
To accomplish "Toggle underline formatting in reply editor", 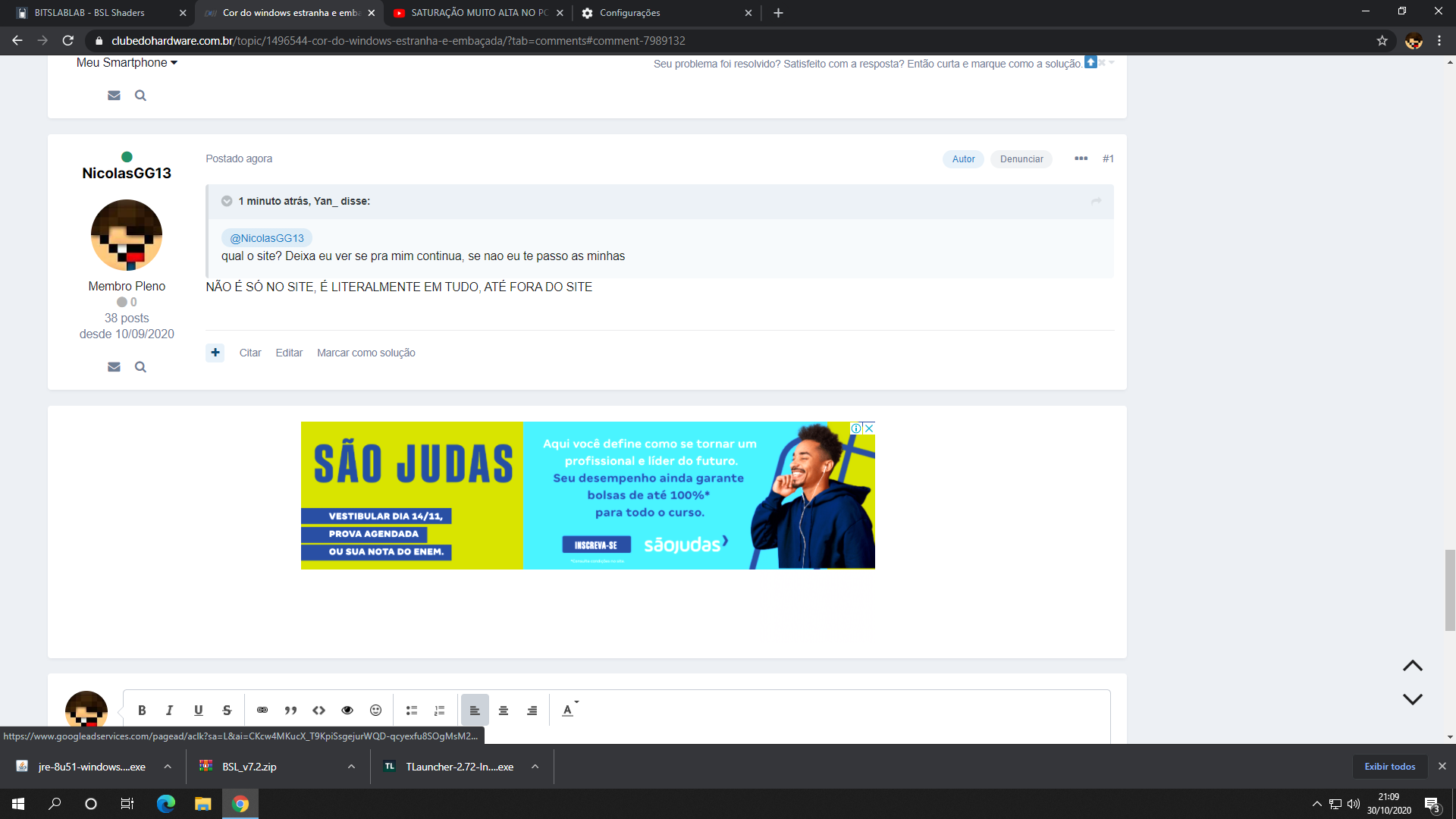I will [x=198, y=711].
